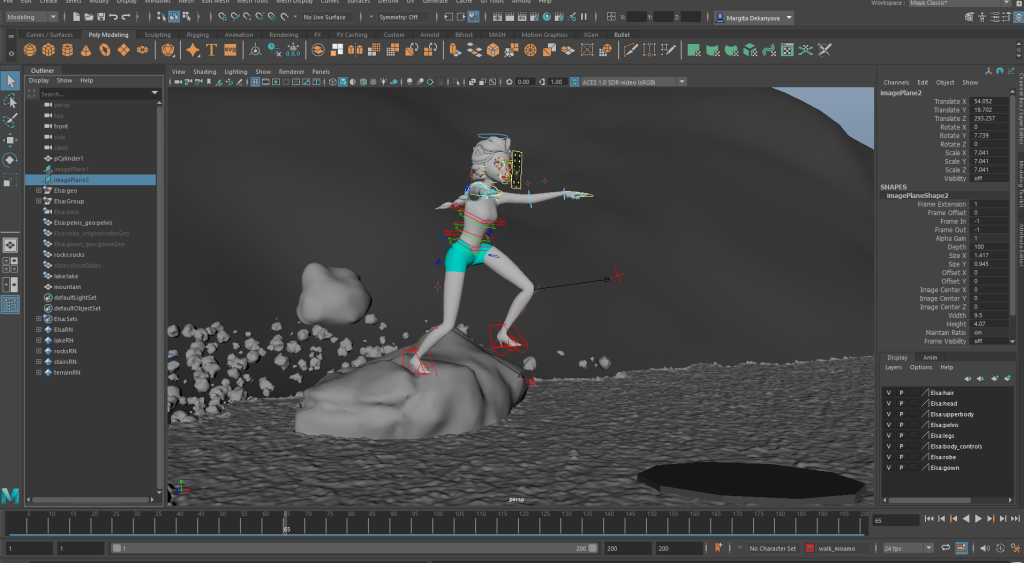Go to start of playback range

(929, 519)
